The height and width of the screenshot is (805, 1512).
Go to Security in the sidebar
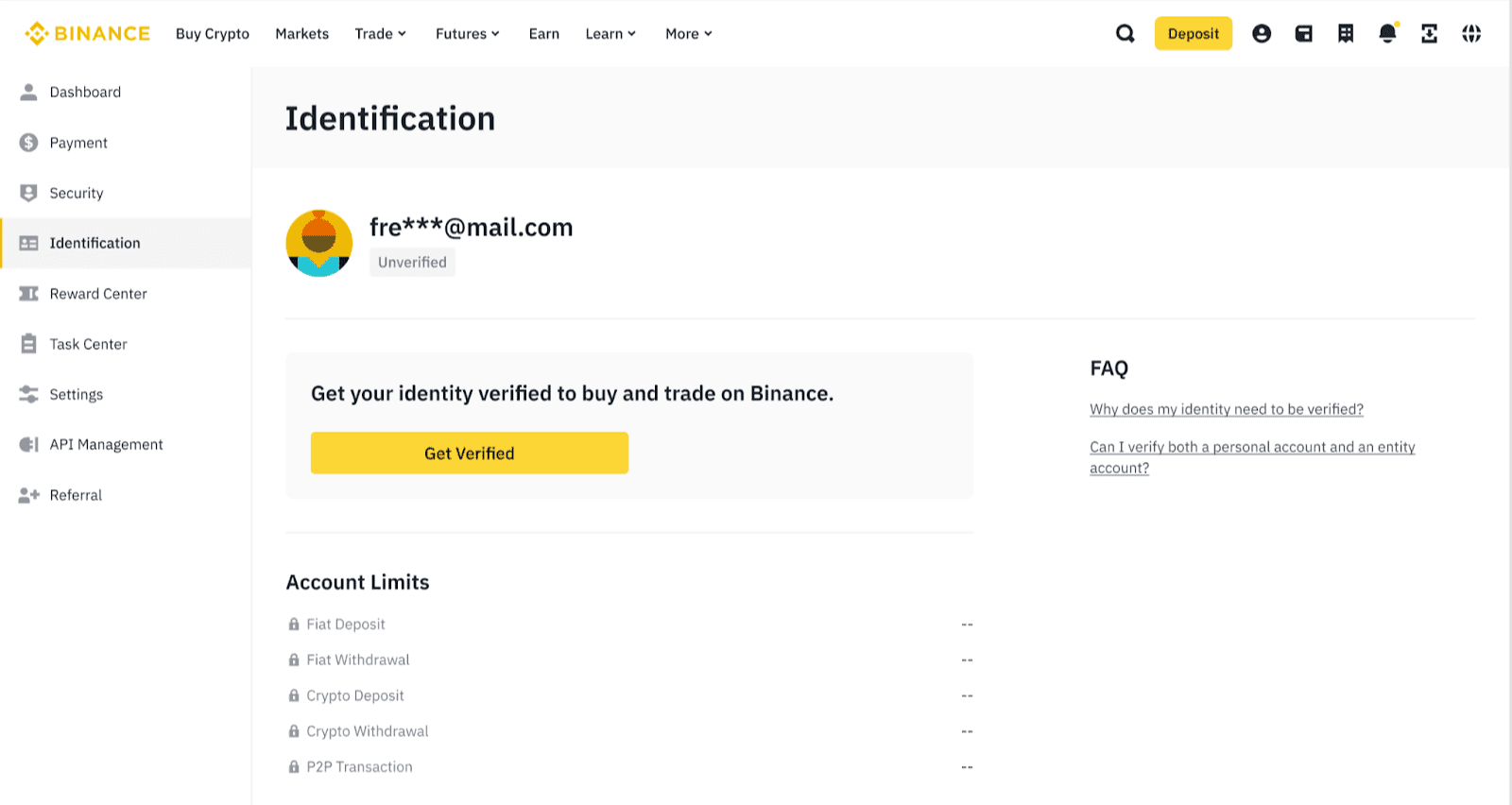pos(77,193)
